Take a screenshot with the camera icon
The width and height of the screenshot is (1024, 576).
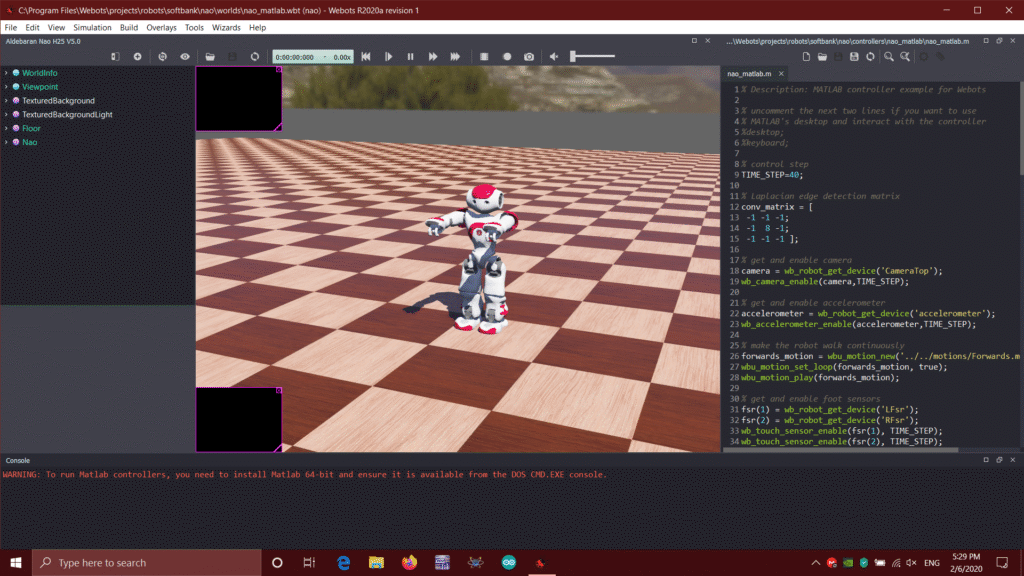click(x=529, y=57)
